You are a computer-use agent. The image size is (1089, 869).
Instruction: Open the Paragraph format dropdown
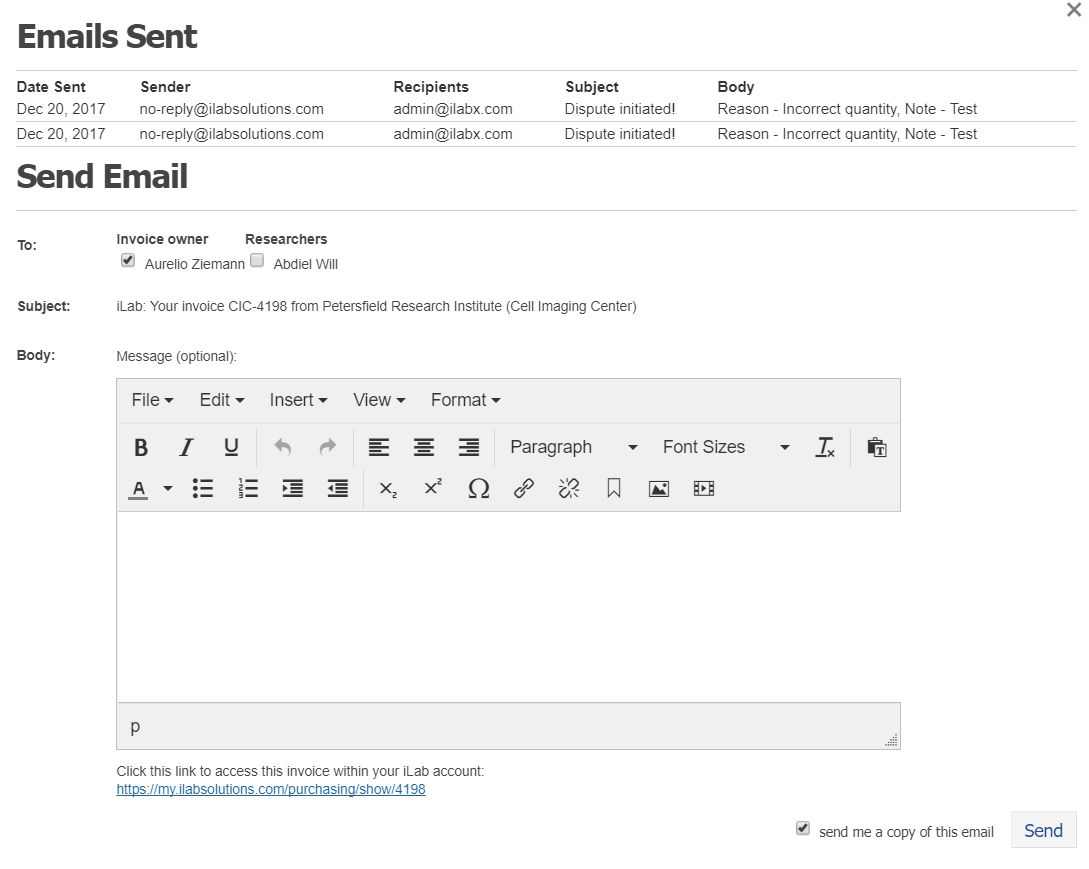[x=573, y=447]
